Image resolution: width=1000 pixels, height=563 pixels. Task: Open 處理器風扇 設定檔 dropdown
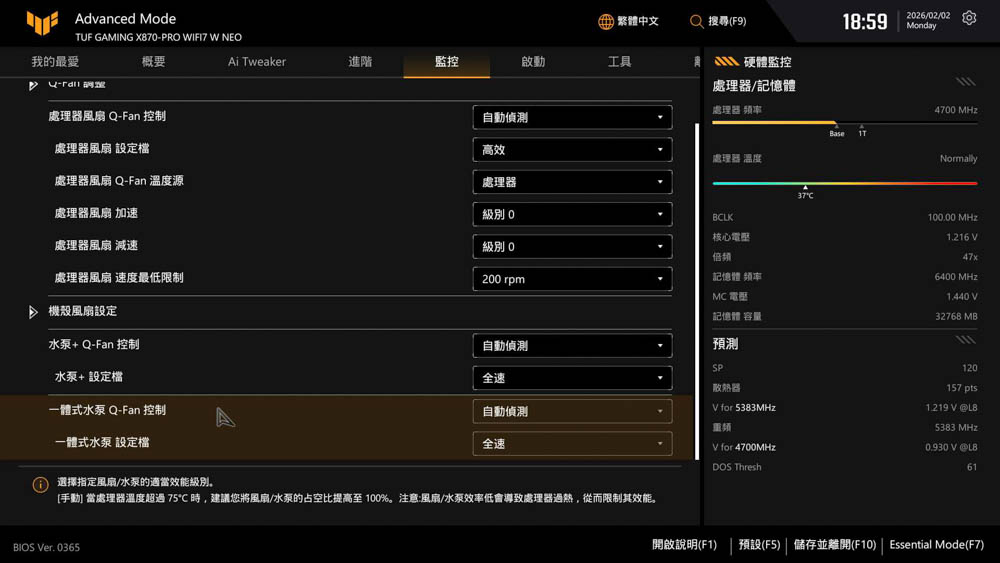click(571, 150)
